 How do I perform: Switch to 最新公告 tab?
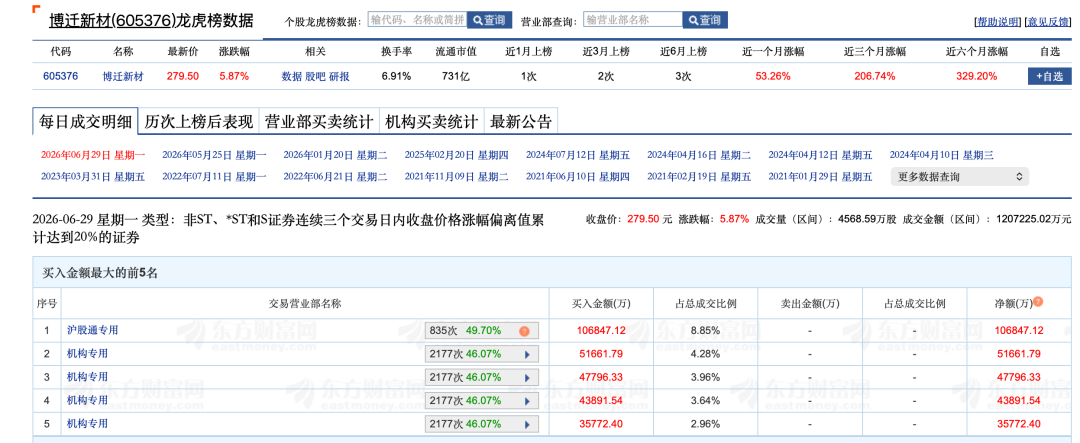point(521,122)
